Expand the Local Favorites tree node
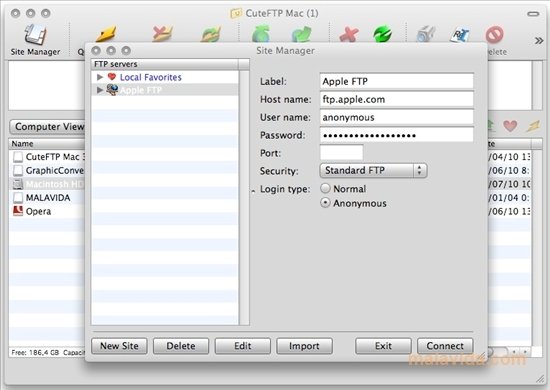The image size is (550, 390). (x=100, y=77)
